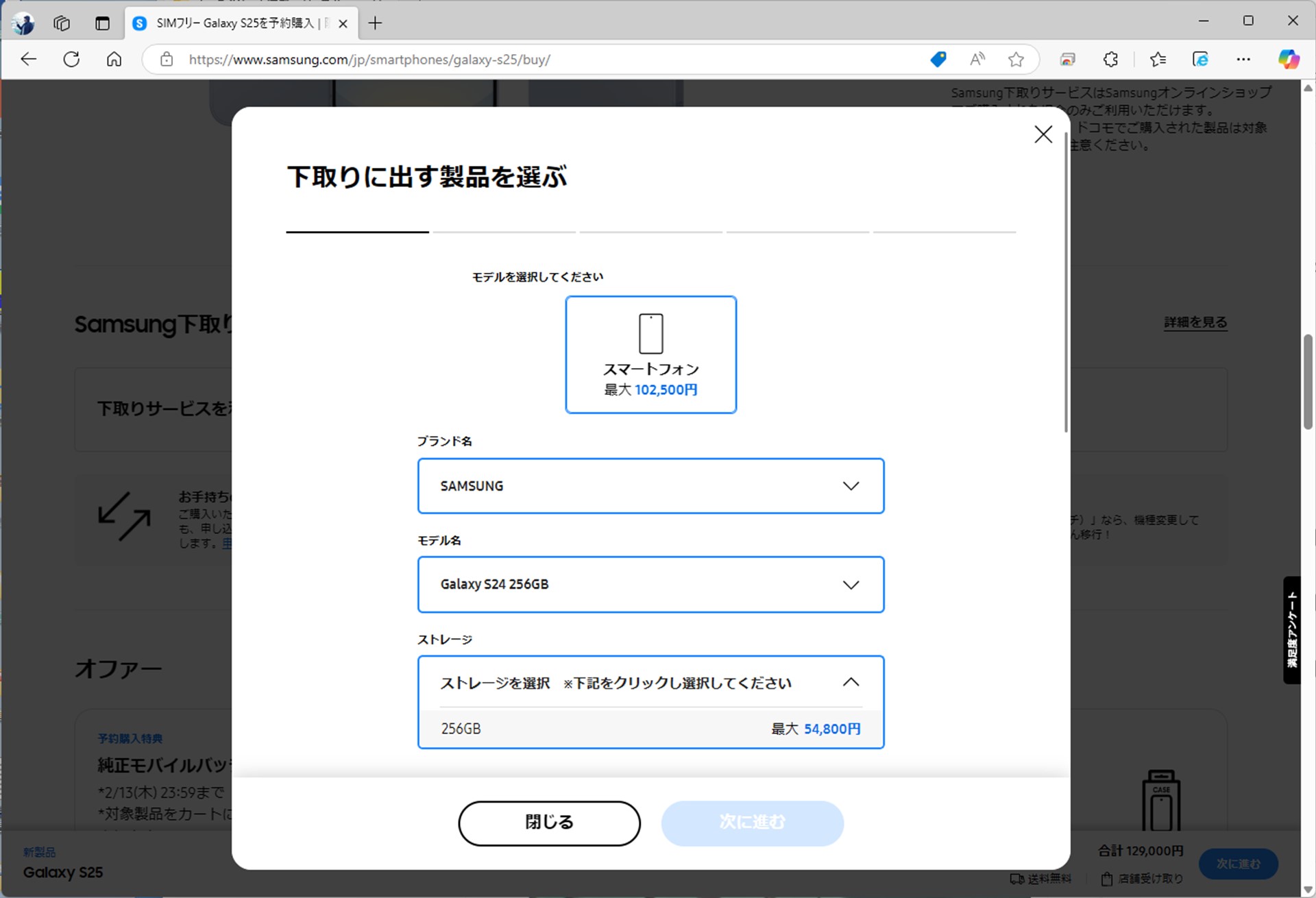Open the Extensions puzzle icon
Viewport: 1316px width, 898px height.
[x=1110, y=60]
